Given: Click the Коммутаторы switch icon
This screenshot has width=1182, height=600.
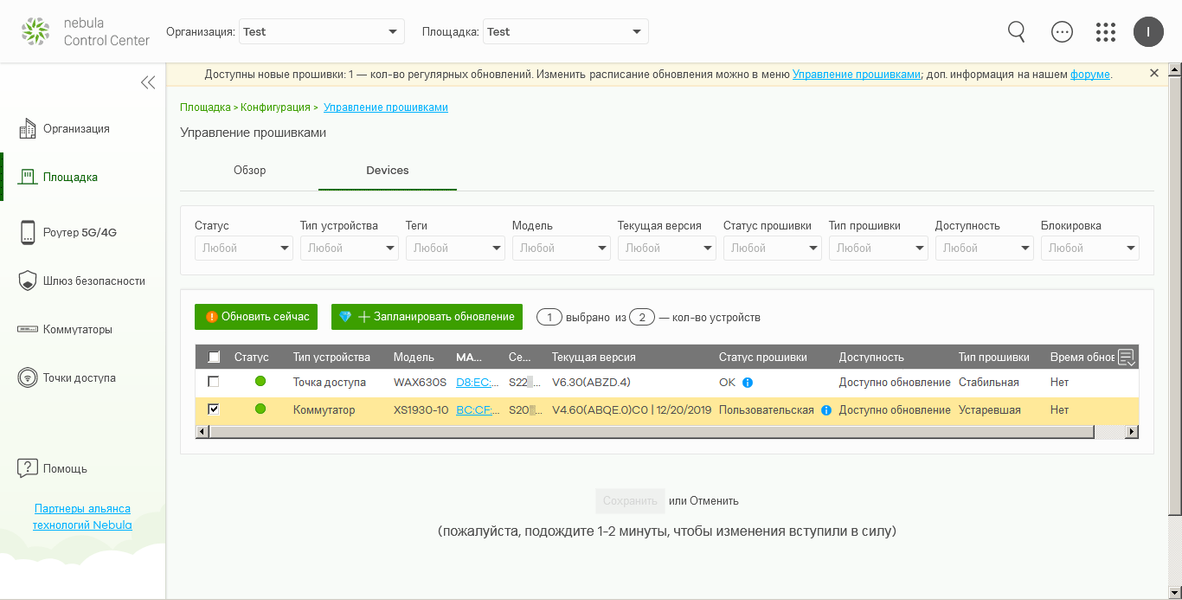Looking at the screenshot, I should [27, 329].
